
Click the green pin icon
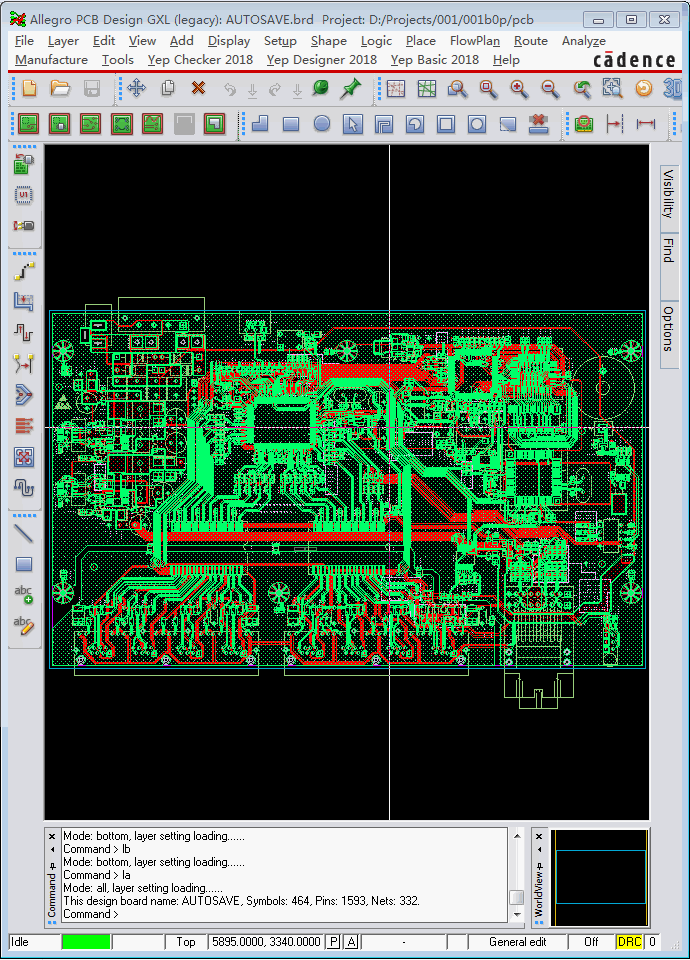[x=350, y=89]
